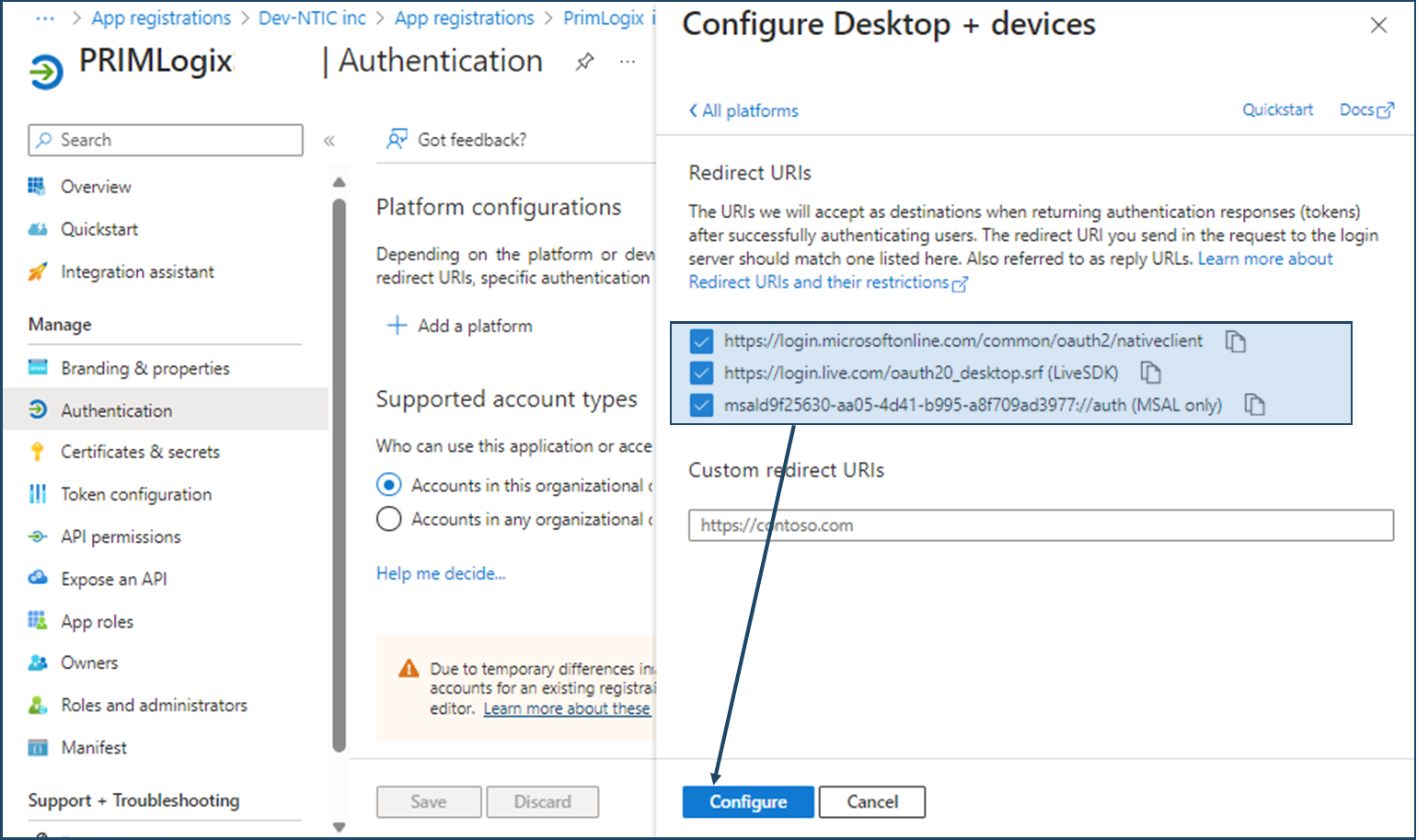The height and width of the screenshot is (840, 1417).
Task: Click the Manifest icon
Action: coord(37,747)
